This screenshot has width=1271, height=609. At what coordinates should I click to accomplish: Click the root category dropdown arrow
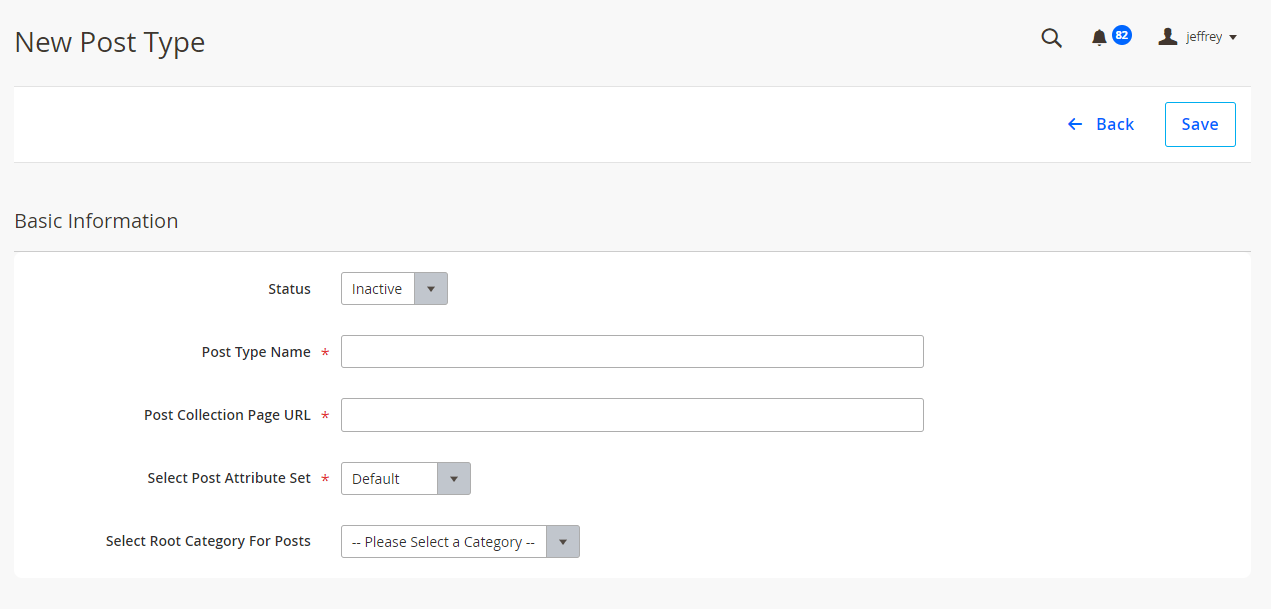[x=563, y=542]
